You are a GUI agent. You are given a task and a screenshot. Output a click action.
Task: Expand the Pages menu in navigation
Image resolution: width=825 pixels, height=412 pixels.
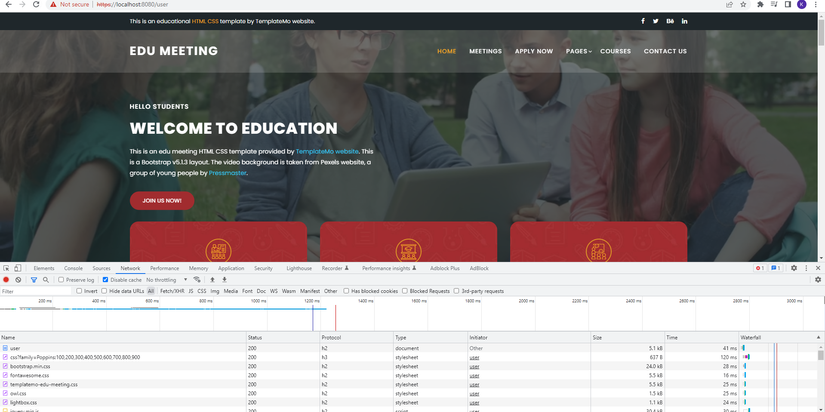[579, 51]
